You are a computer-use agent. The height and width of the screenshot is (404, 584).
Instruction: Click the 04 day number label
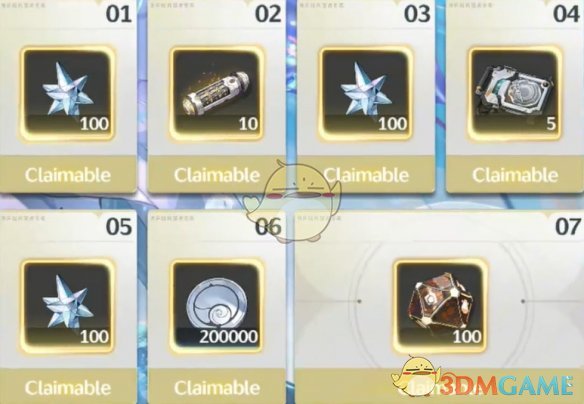coord(566,14)
